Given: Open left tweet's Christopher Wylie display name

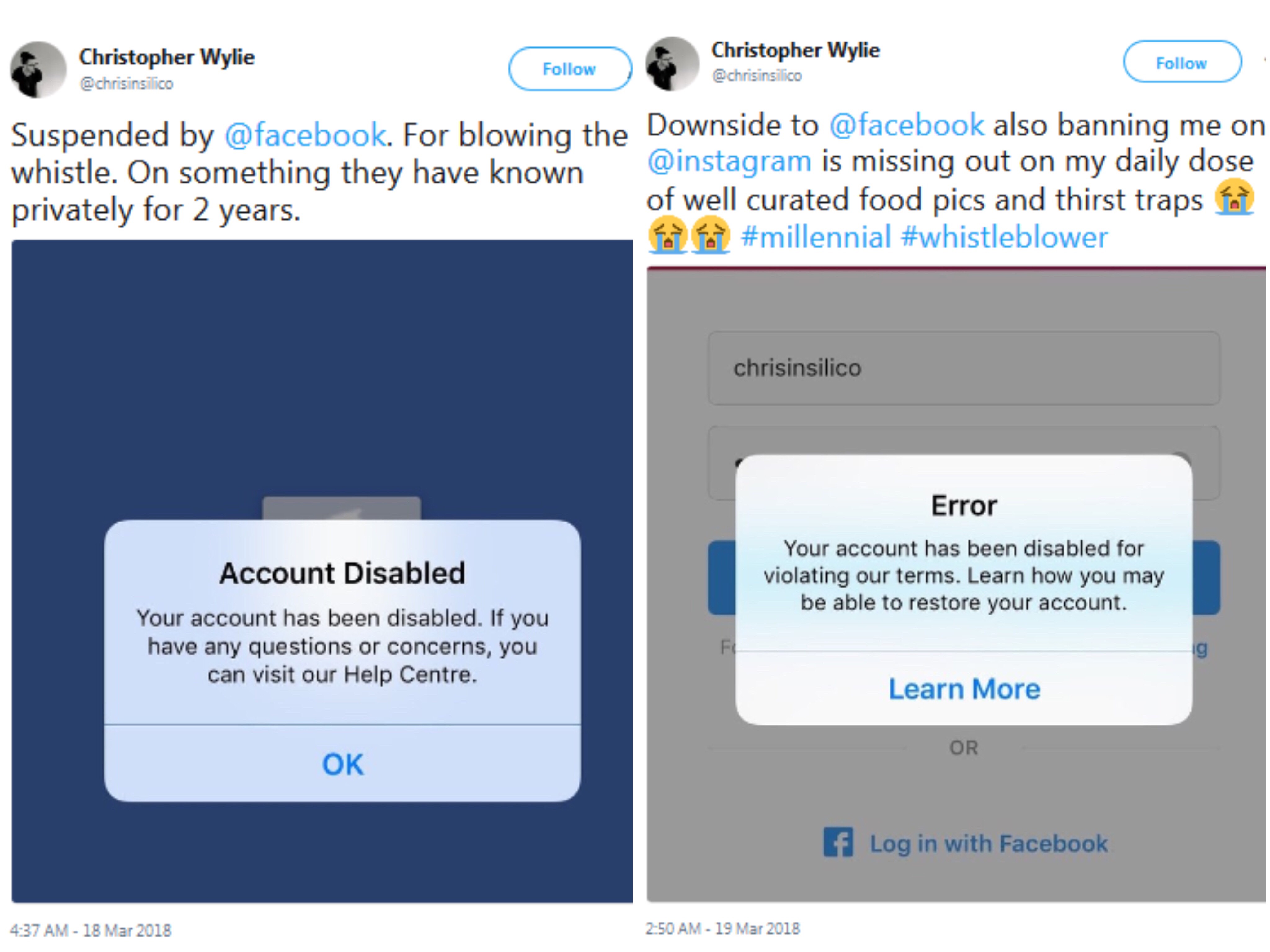Looking at the screenshot, I should point(167,57).
